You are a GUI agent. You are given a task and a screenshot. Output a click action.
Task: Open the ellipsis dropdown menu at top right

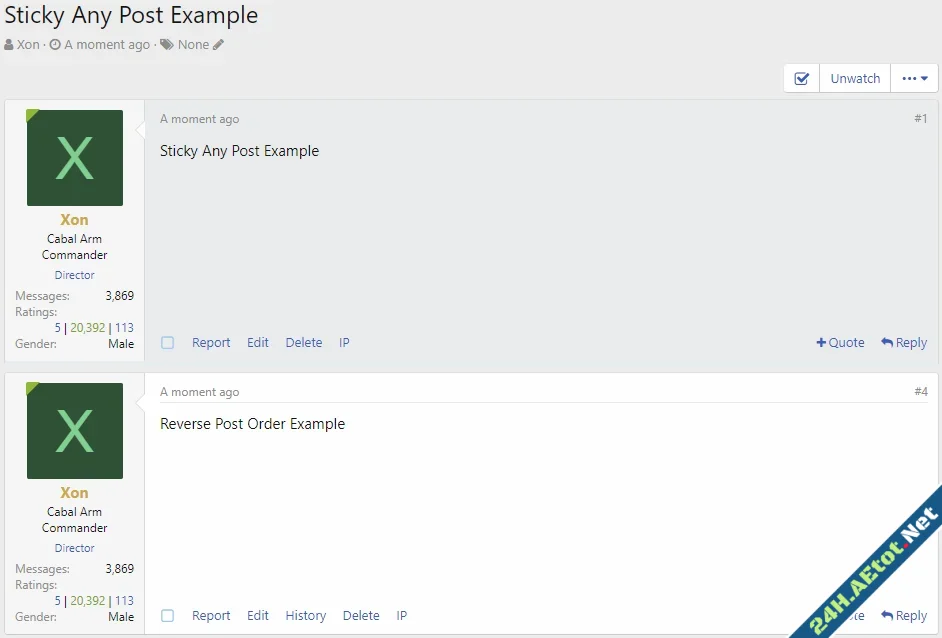913,78
